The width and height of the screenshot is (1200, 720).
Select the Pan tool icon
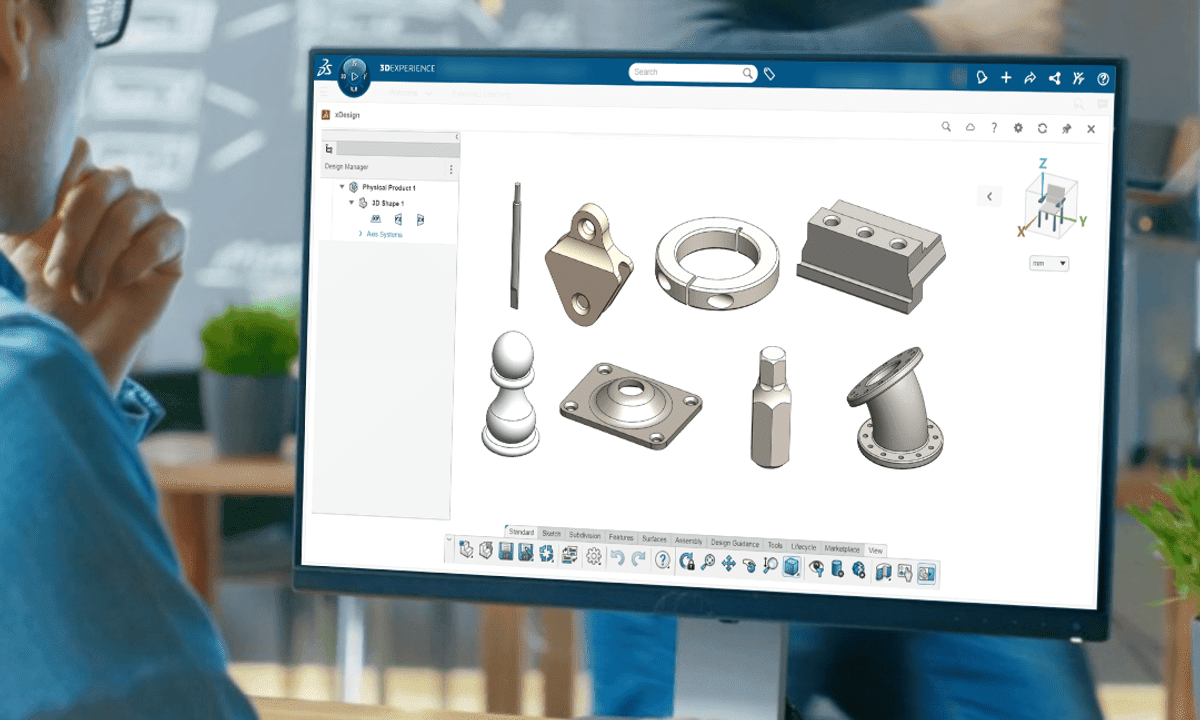(x=727, y=564)
